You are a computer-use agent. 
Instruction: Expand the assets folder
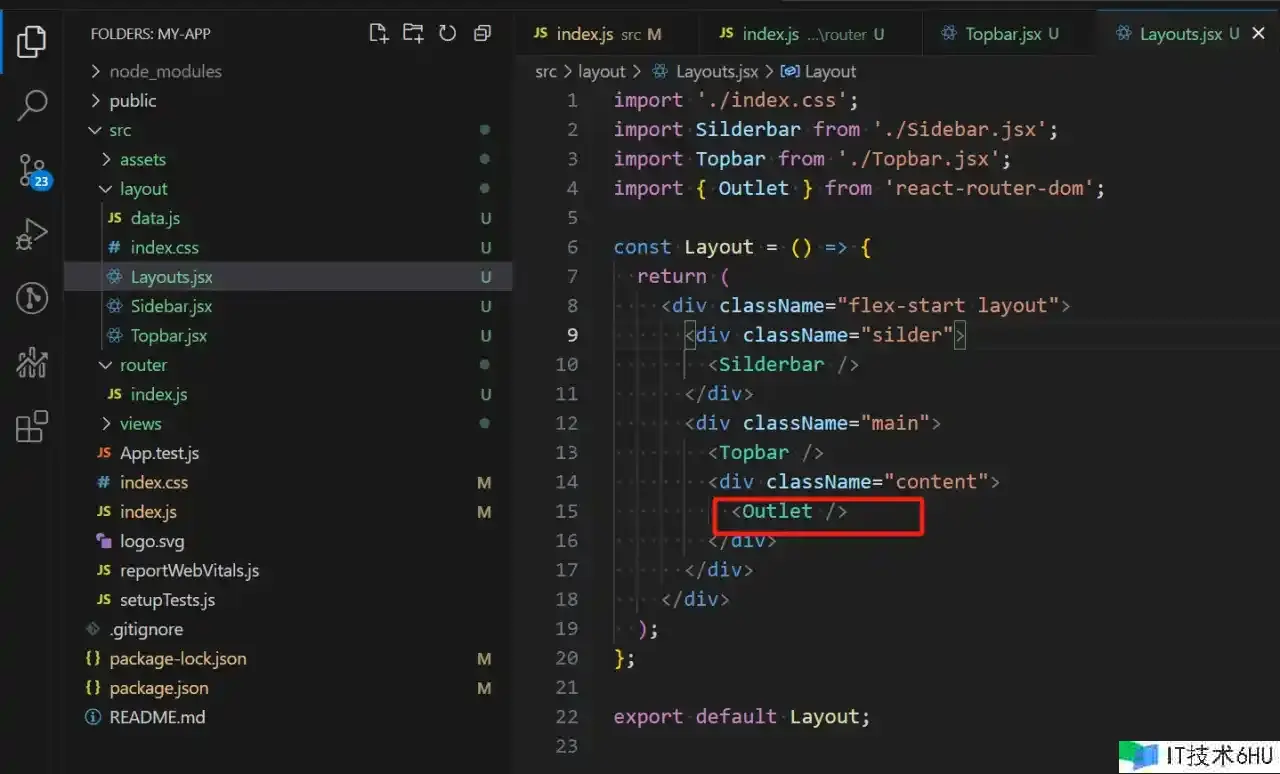click(x=142, y=160)
